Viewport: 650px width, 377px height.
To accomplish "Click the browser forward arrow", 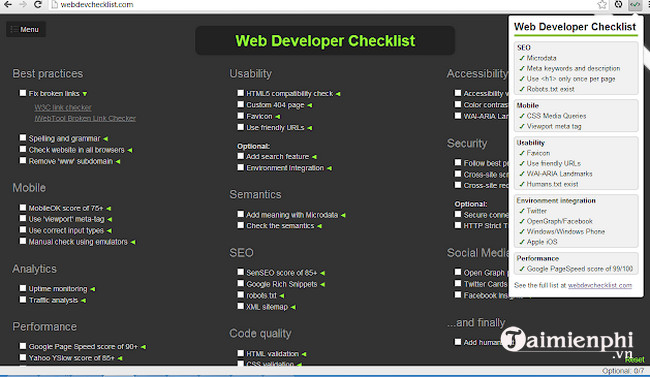I will (23, 5).
